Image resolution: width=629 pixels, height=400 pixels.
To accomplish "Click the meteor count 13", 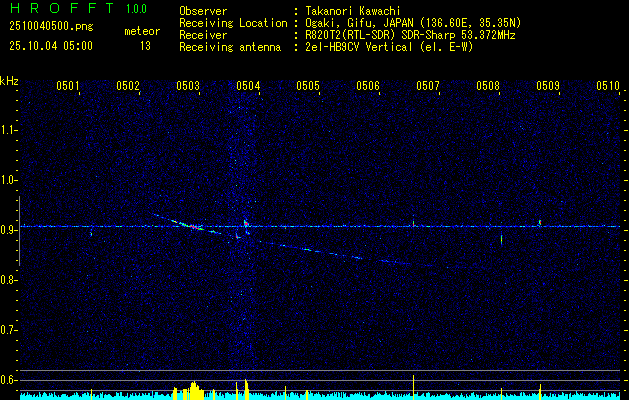I will [145, 46].
